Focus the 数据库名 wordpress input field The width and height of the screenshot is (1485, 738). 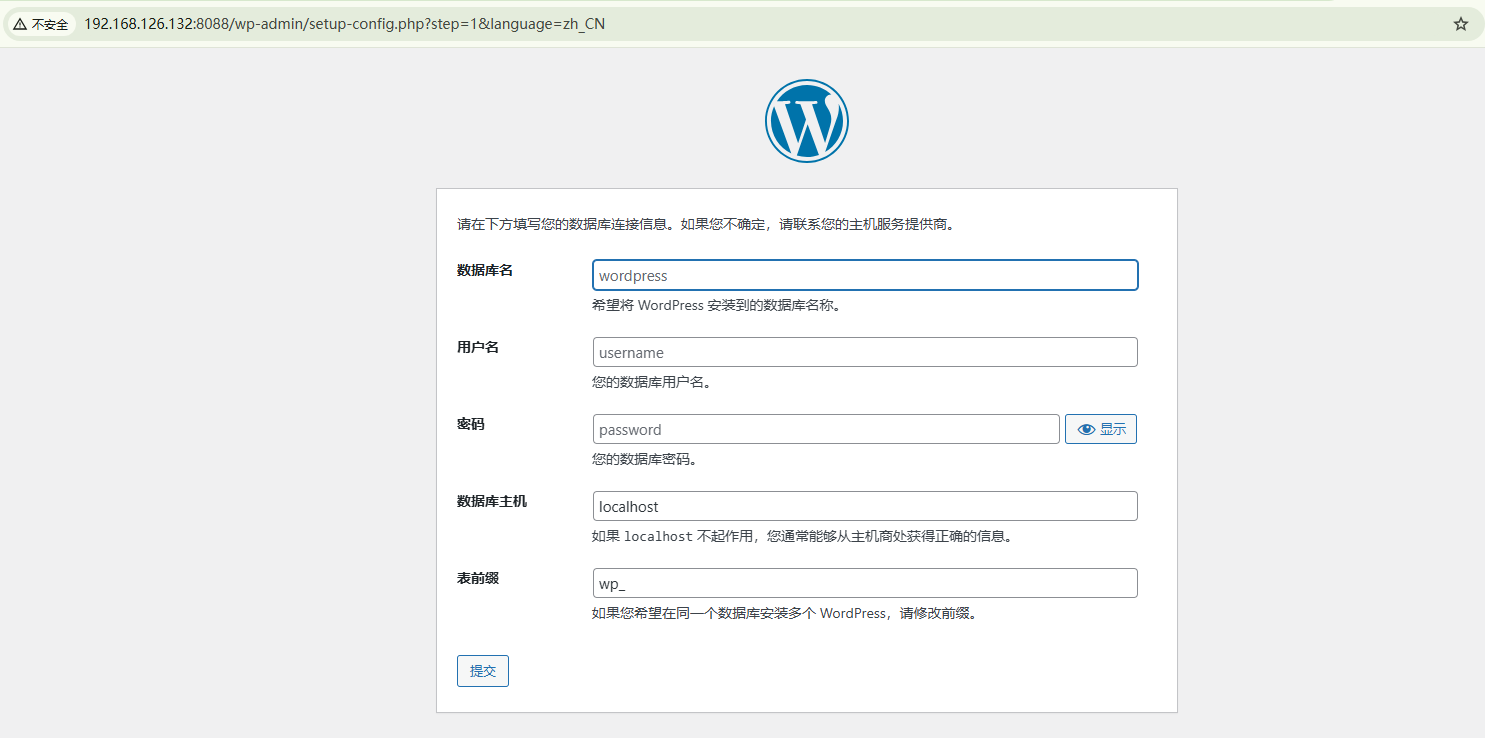(x=865, y=275)
